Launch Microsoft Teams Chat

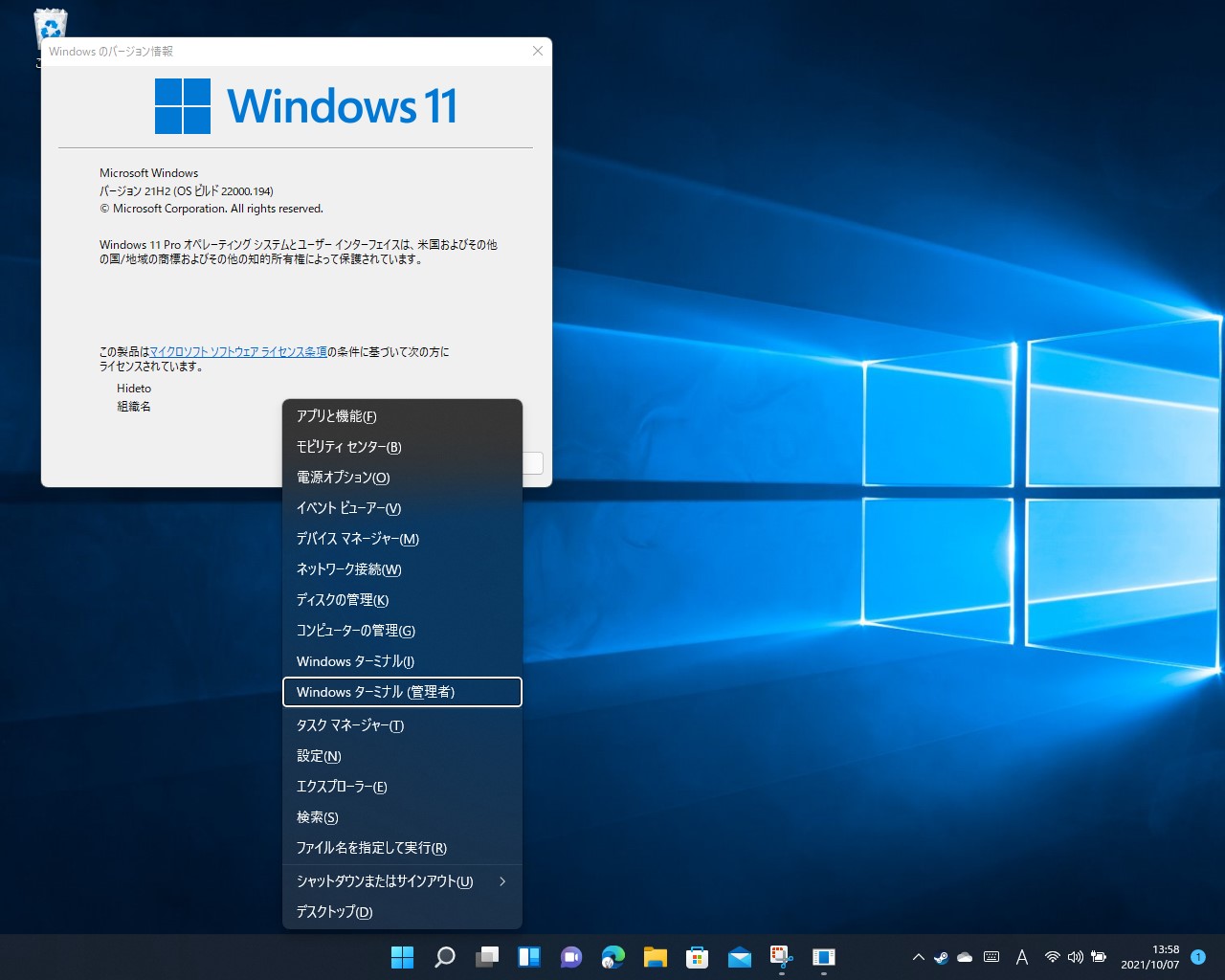click(x=570, y=956)
